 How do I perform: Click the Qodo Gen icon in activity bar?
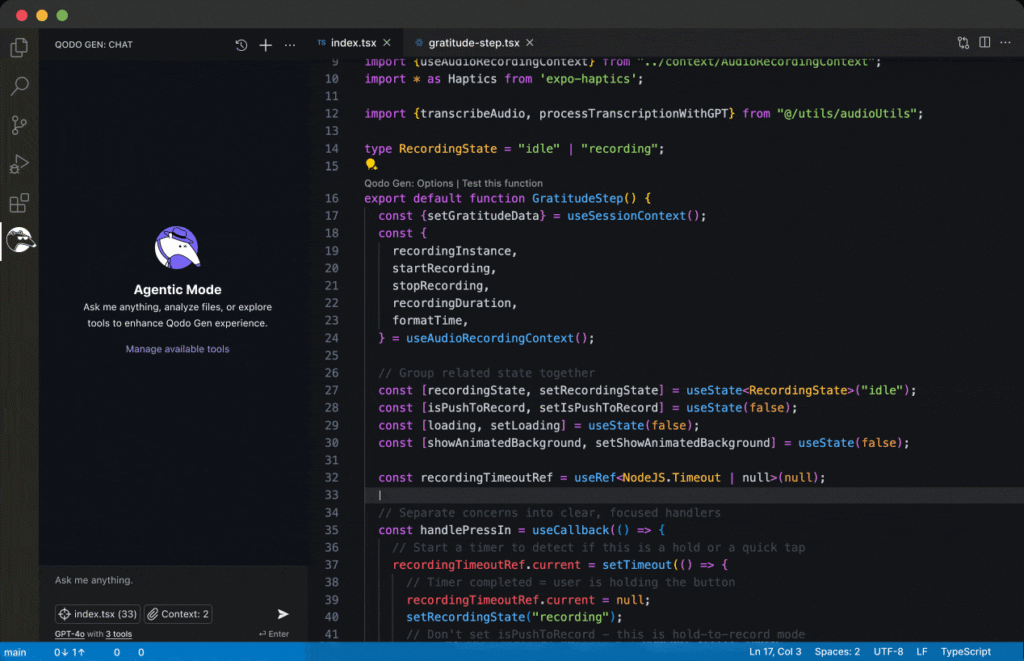pos(20,241)
